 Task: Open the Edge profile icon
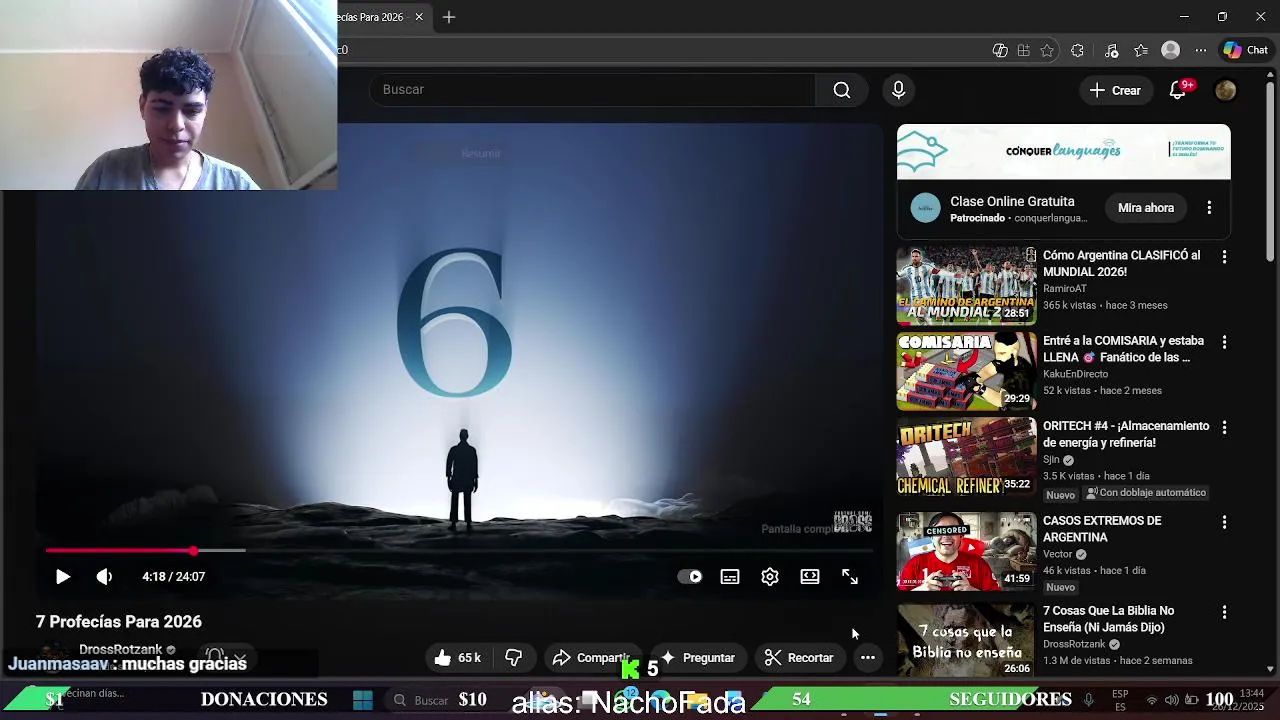[x=1170, y=50]
